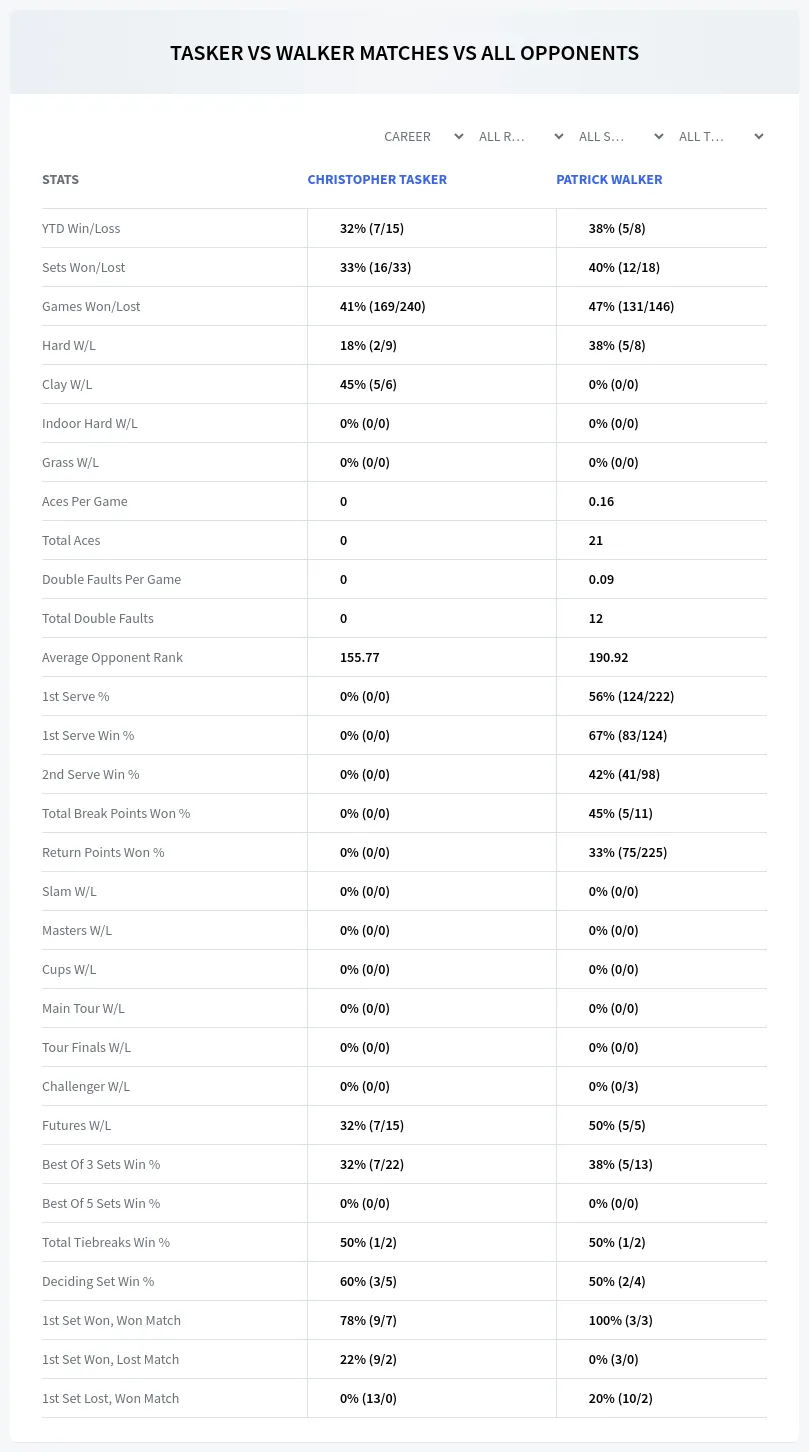
Task: Open Patrick Walker player link
Action: click(609, 180)
